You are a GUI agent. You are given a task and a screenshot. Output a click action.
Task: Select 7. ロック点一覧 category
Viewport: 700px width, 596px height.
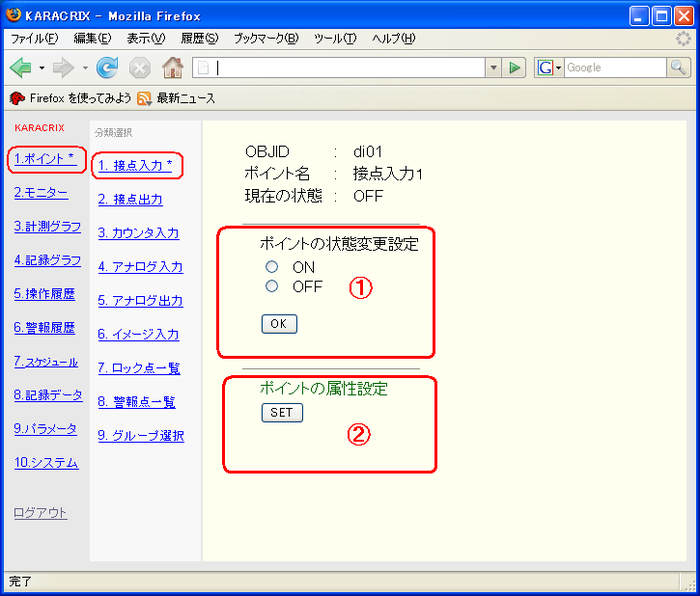click(139, 368)
